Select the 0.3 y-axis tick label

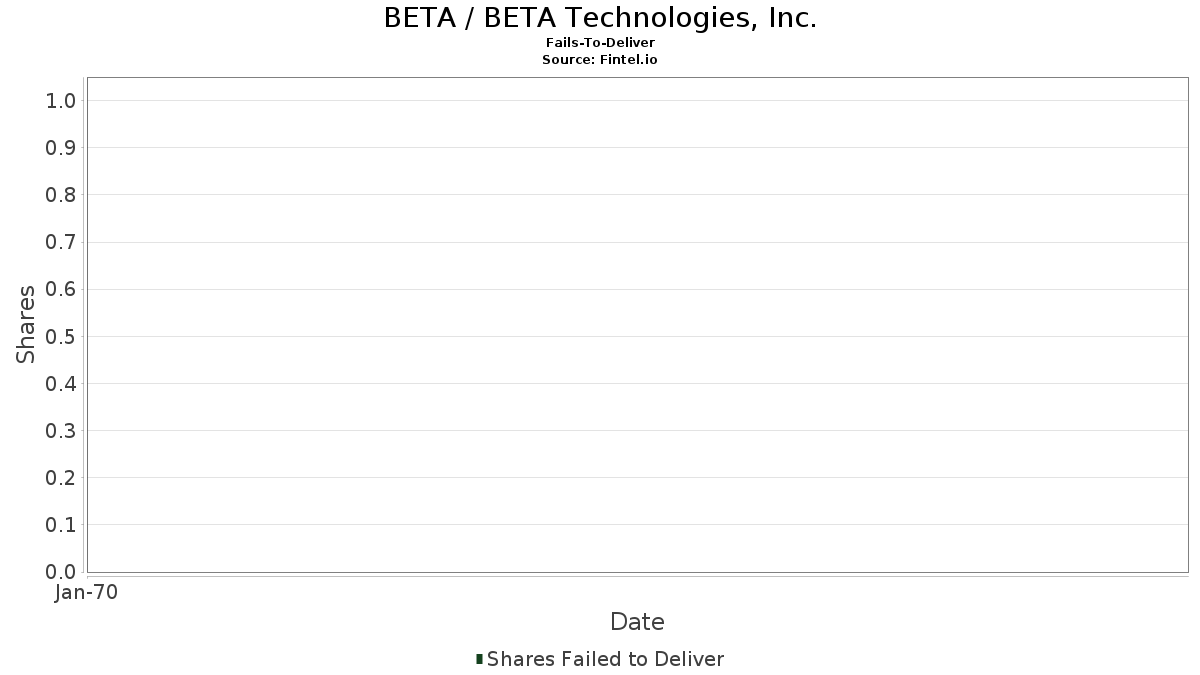[61, 431]
